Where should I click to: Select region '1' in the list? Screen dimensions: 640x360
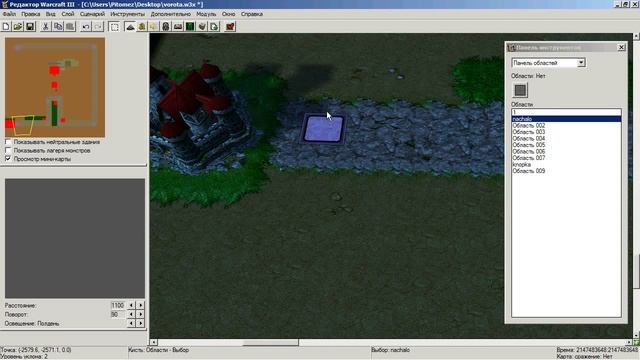(567, 112)
